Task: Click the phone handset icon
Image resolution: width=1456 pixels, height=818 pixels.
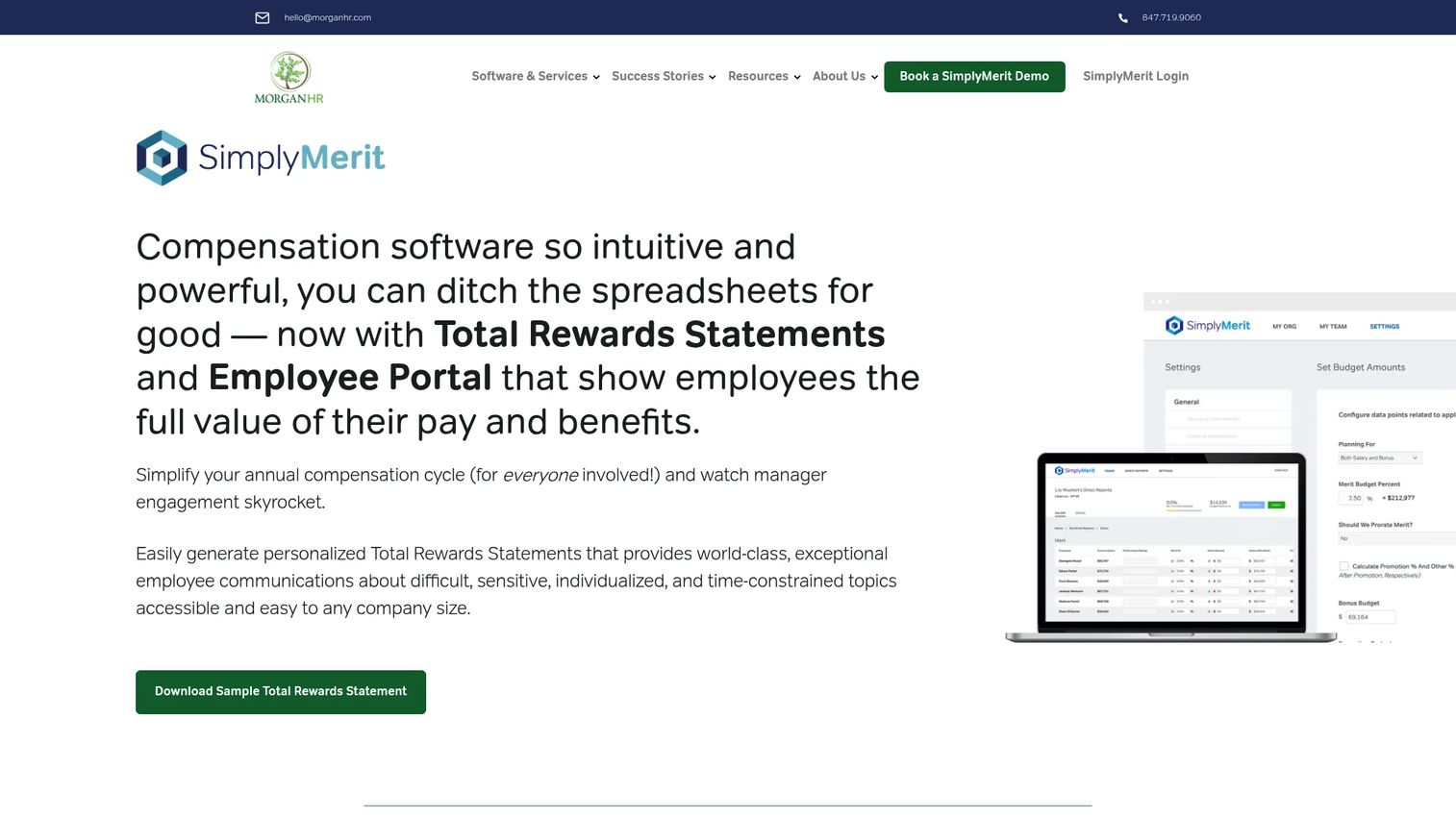Action: (x=1122, y=17)
